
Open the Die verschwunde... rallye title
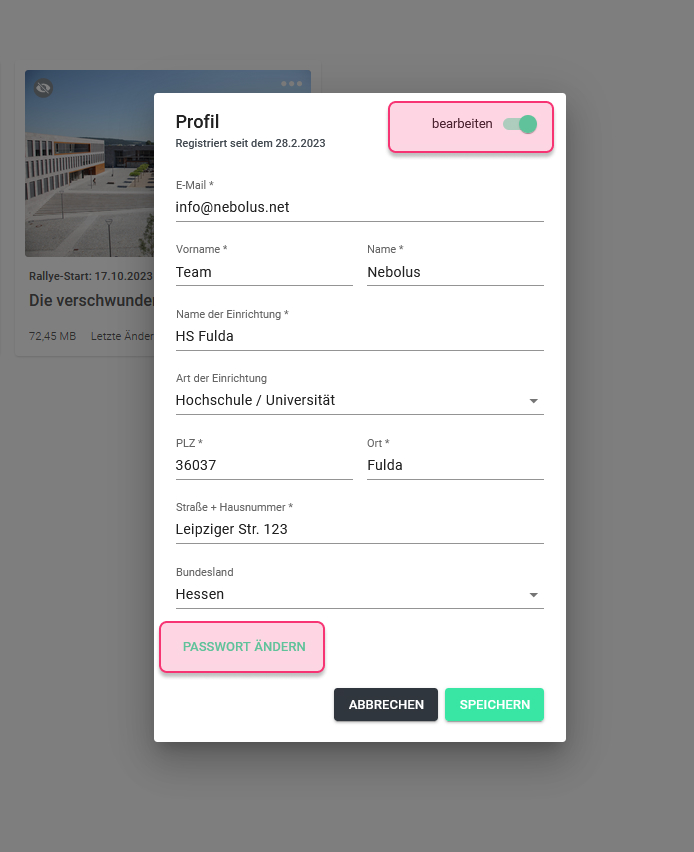pos(91,300)
